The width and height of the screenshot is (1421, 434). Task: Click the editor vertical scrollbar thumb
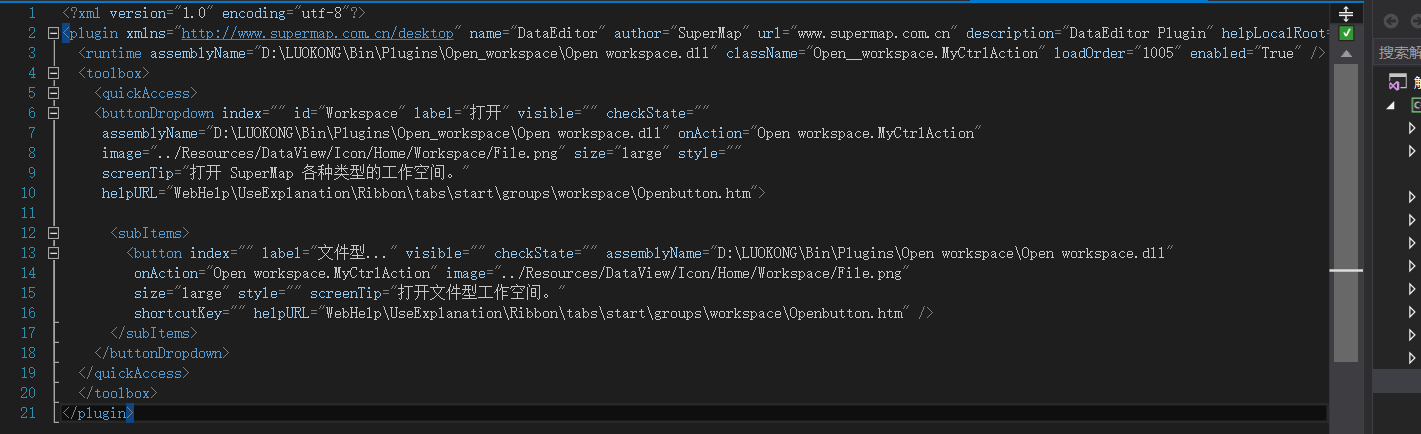tap(1346, 212)
